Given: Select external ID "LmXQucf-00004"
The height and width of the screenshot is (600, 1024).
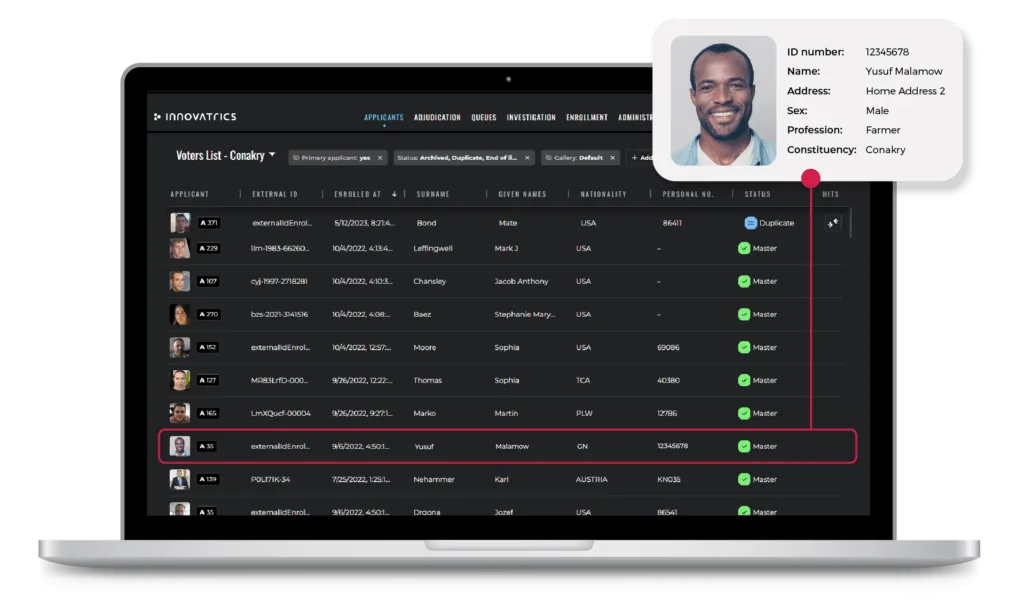Looking at the screenshot, I should pos(281,413).
